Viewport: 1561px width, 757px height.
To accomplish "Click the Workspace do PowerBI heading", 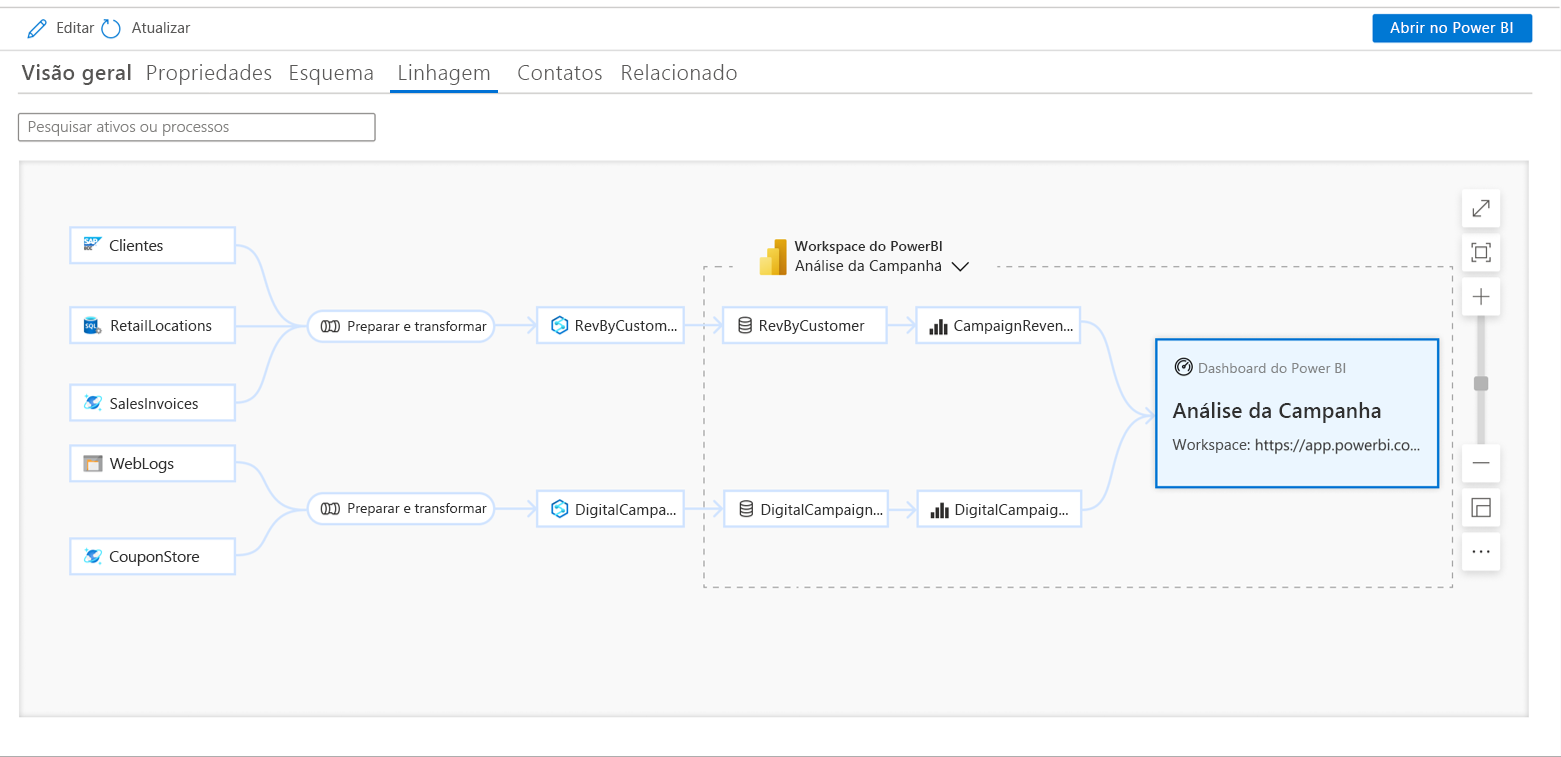I will (869, 246).
